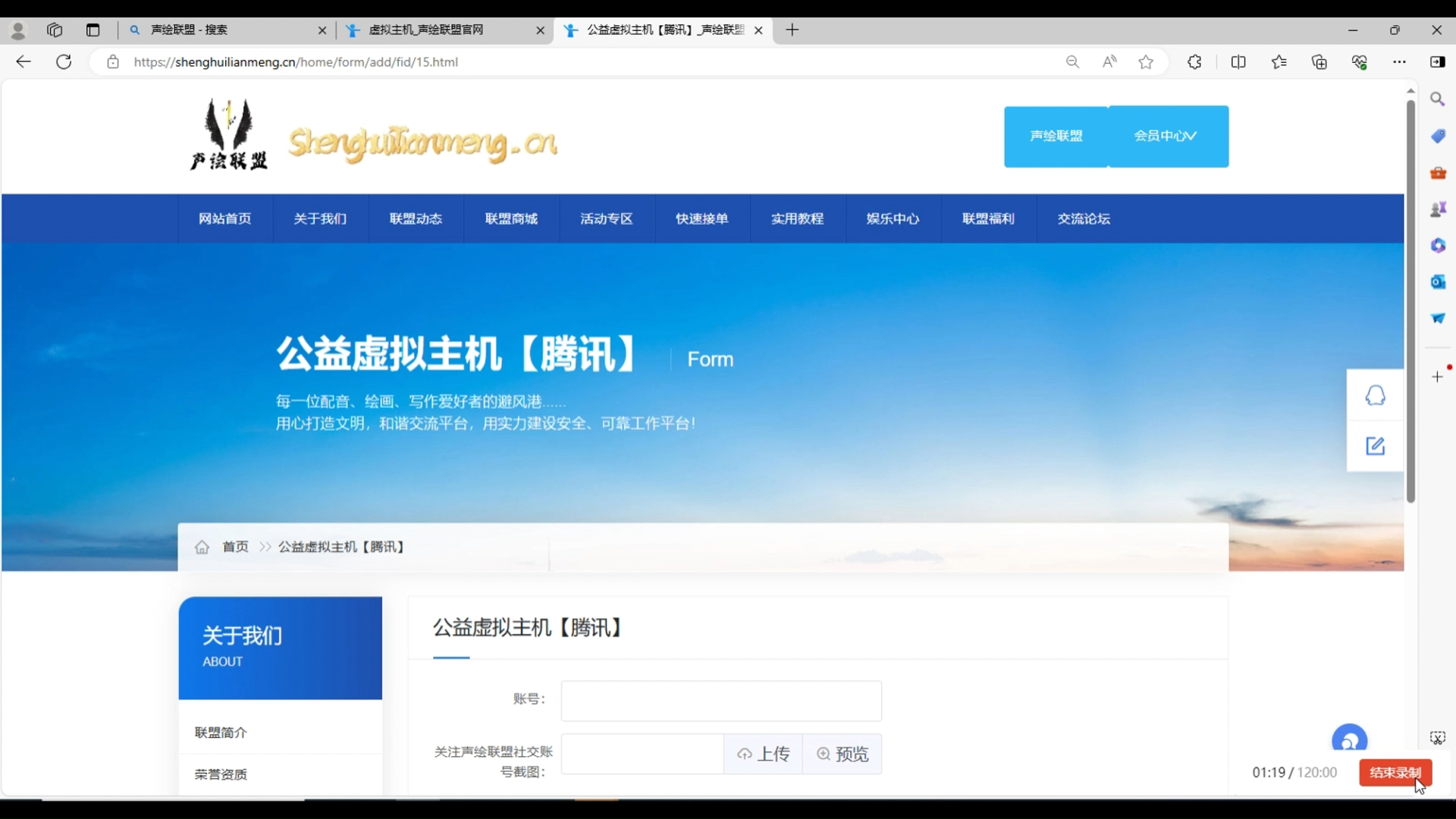The width and height of the screenshot is (1456, 819).
Task: Open 实用教程 in the navigation bar
Action: click(x=798, y=218)
